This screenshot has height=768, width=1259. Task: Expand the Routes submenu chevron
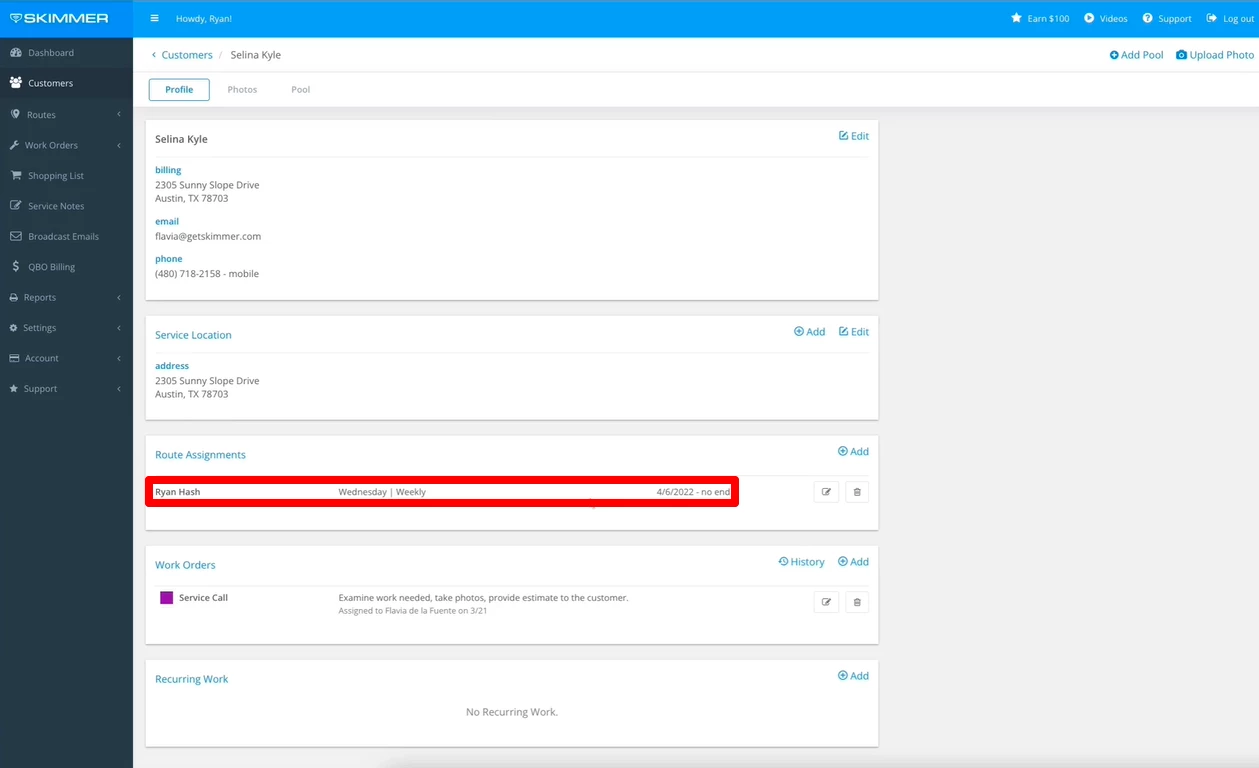pyautogui.click(x=119, y=114)
